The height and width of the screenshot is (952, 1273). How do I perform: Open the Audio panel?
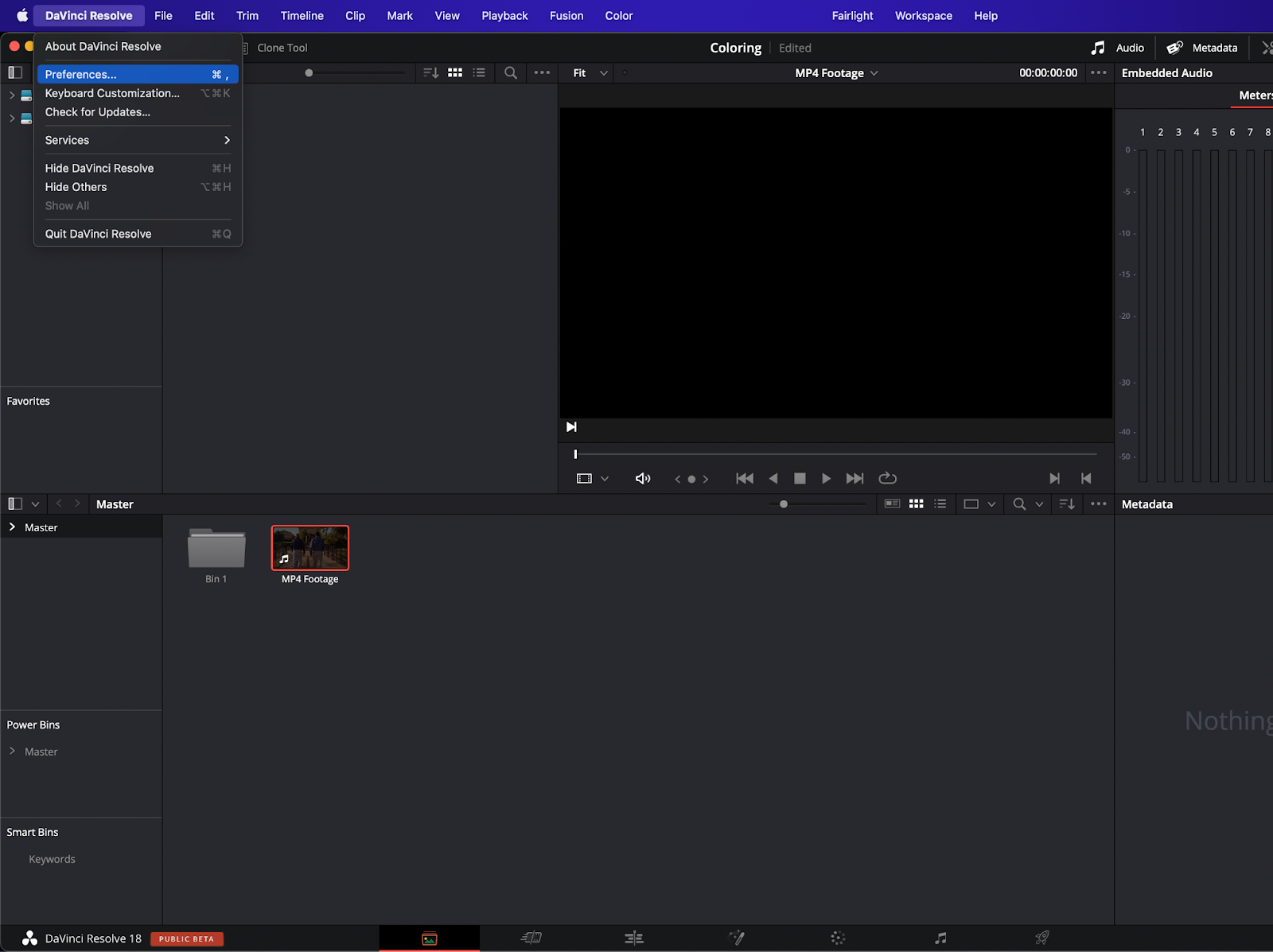pyautogui.click(x=1118, y=48)
